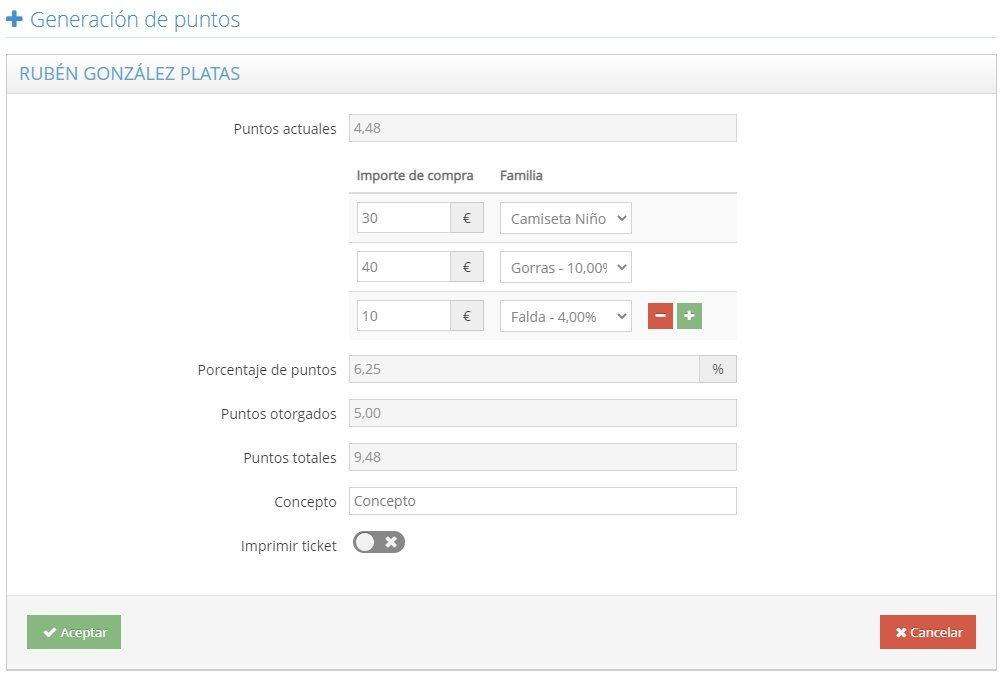Viewport: 1005px width, 676px height.
Task: Focus the Concepto text field
Action: click(542, 501)
